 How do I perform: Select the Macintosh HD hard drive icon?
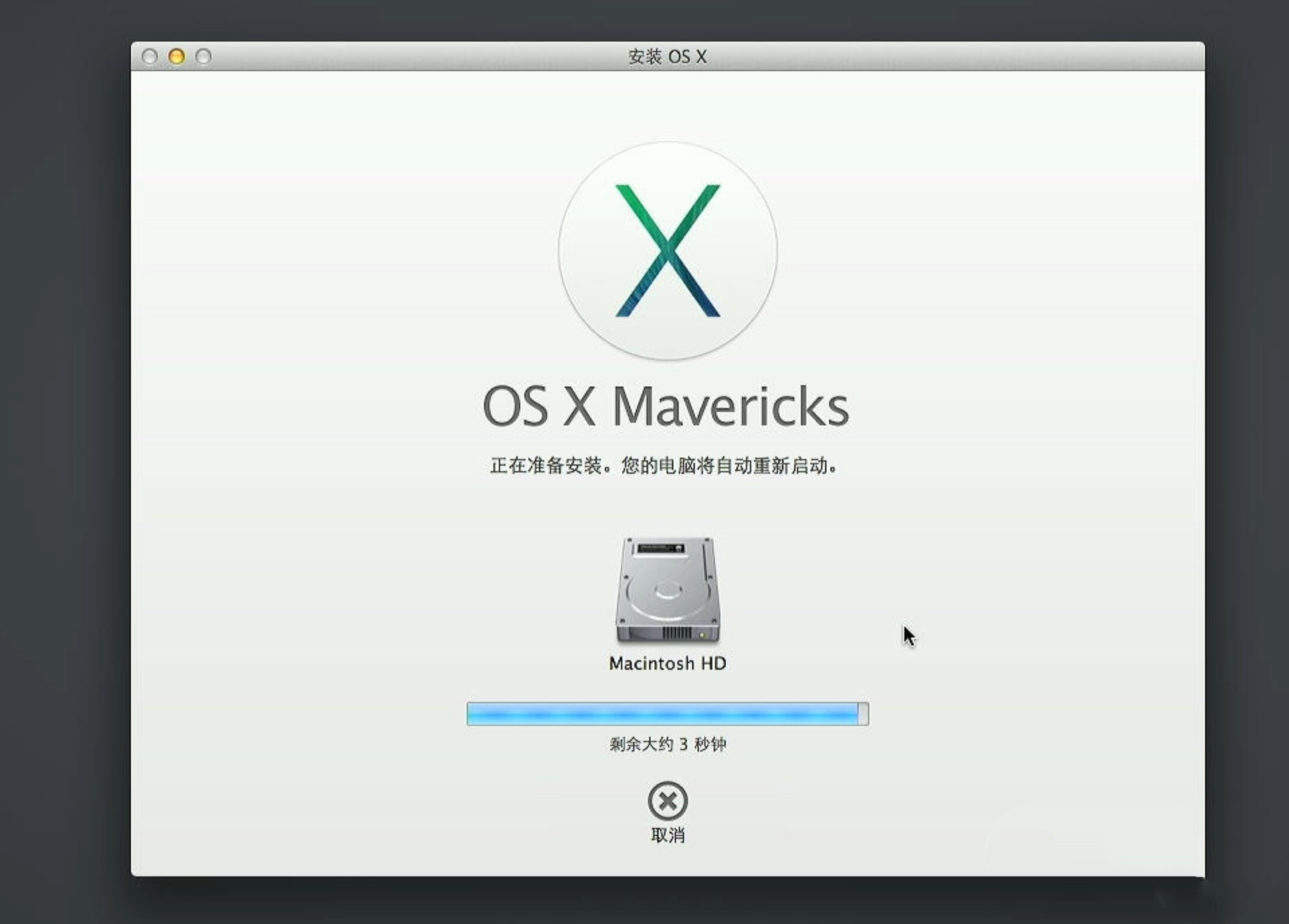point(667,591)
